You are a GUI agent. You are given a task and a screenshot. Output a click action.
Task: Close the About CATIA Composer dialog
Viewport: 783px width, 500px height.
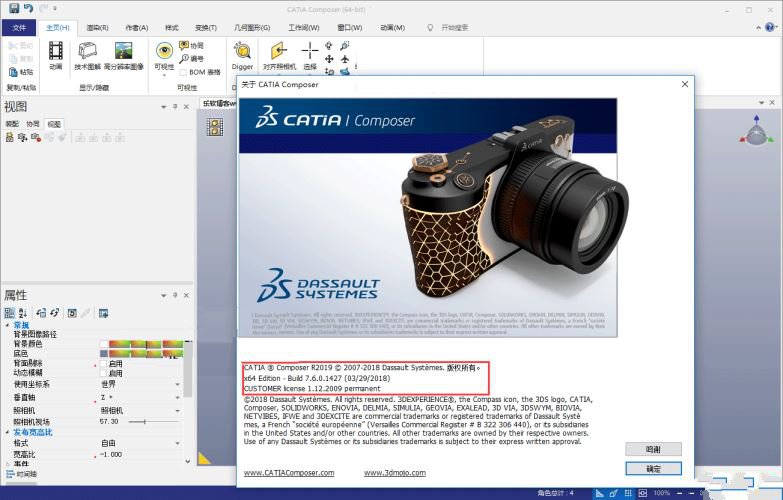coord(685,84)
